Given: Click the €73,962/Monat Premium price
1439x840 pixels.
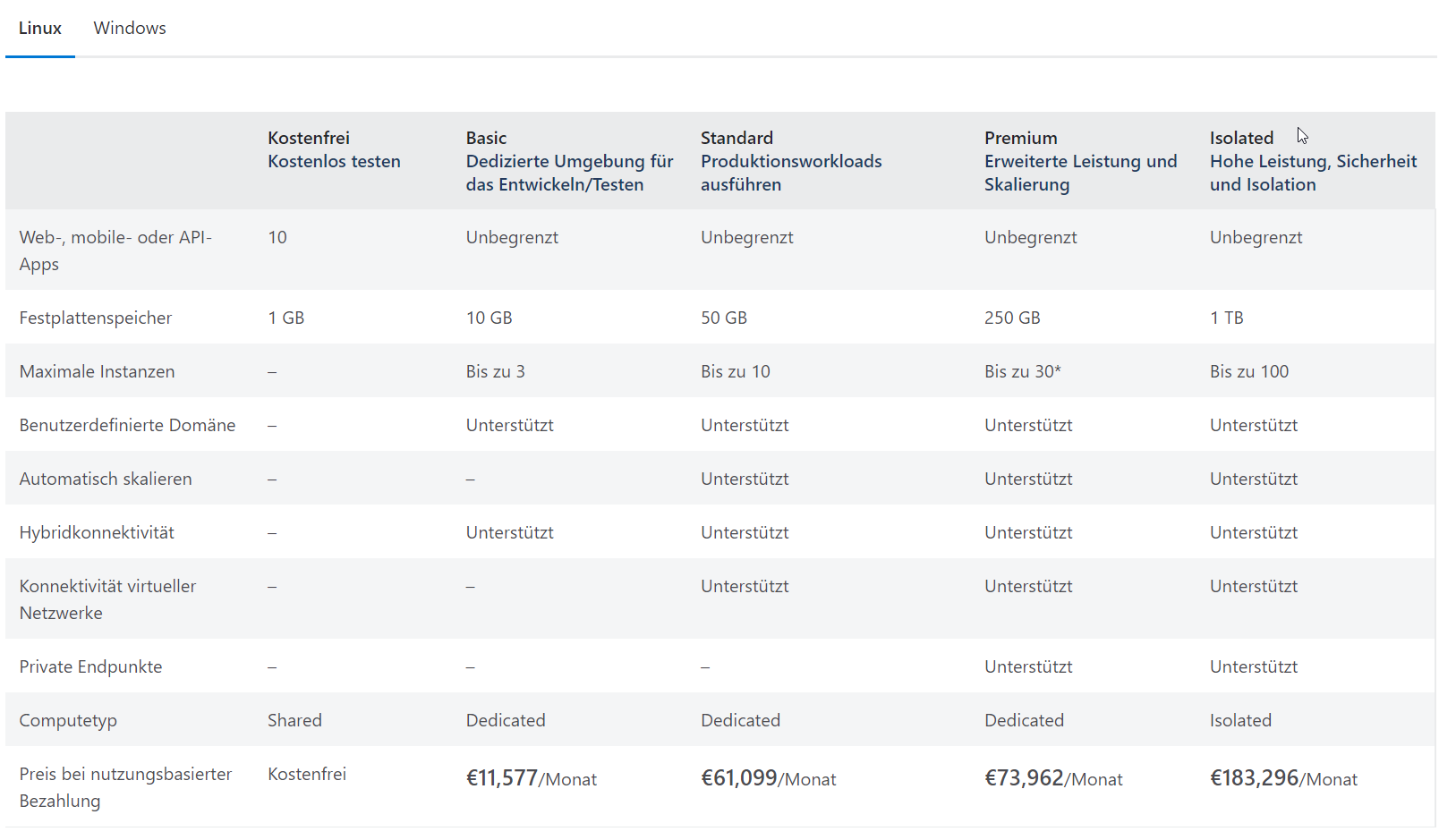Looking at the screenshot, I should [x=1053, y=778].
